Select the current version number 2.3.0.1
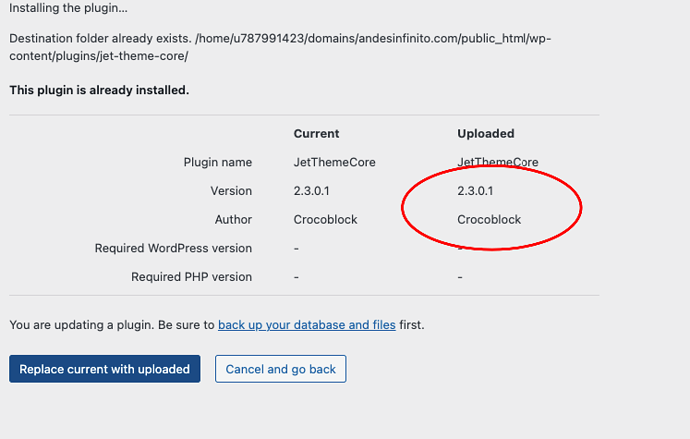 coord(312,190)
